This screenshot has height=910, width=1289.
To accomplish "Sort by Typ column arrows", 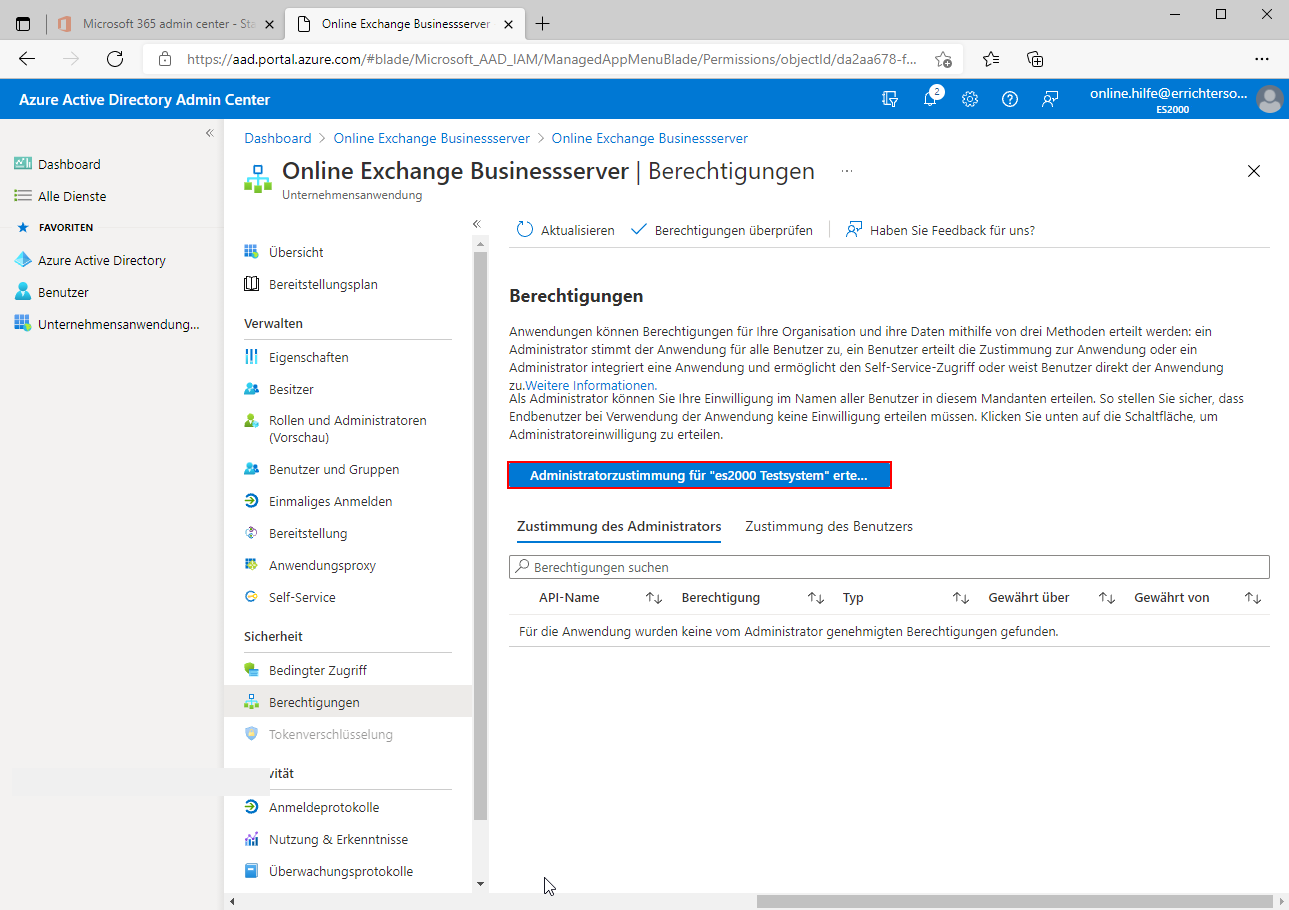I will (x=961, y=598).
